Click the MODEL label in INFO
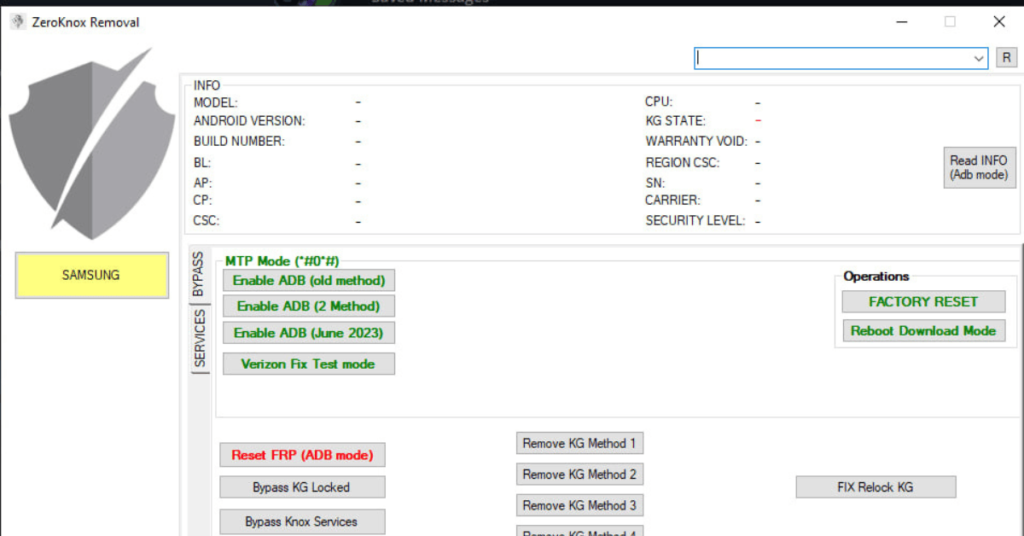The width and height of the screenshot is (1024, 536). (216, 103)
